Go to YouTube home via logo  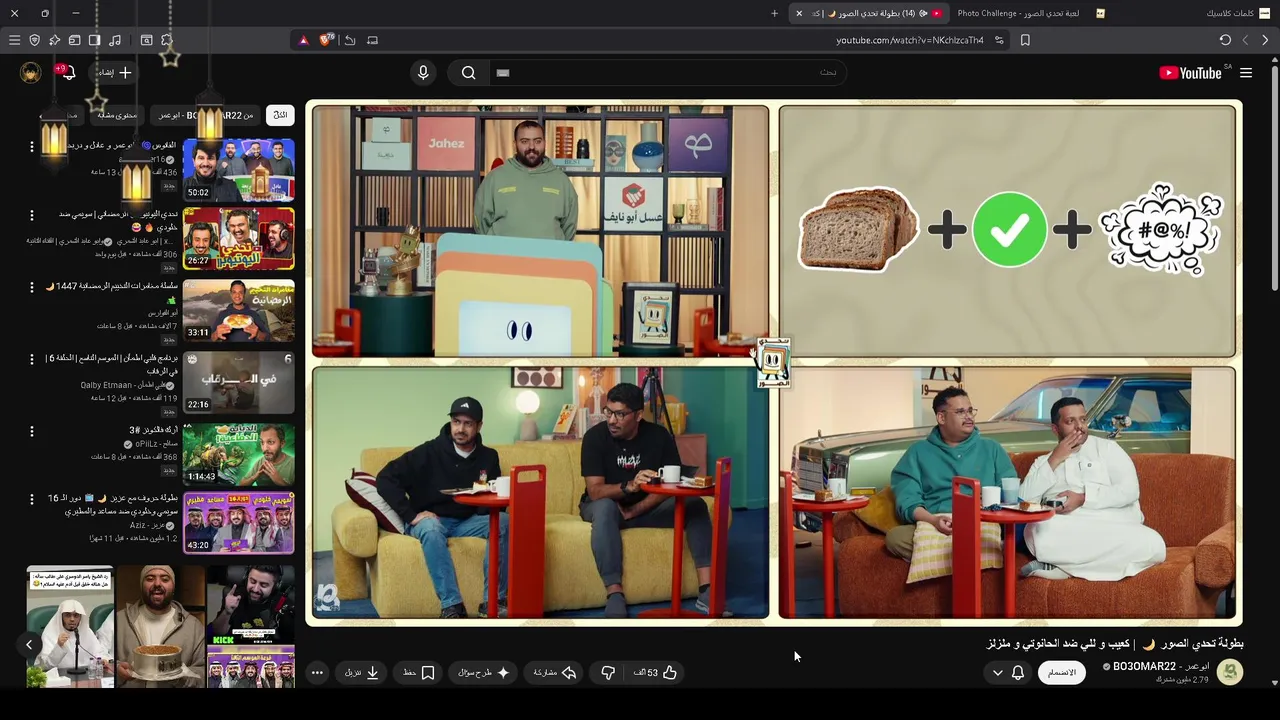(x=1190, y=73)
